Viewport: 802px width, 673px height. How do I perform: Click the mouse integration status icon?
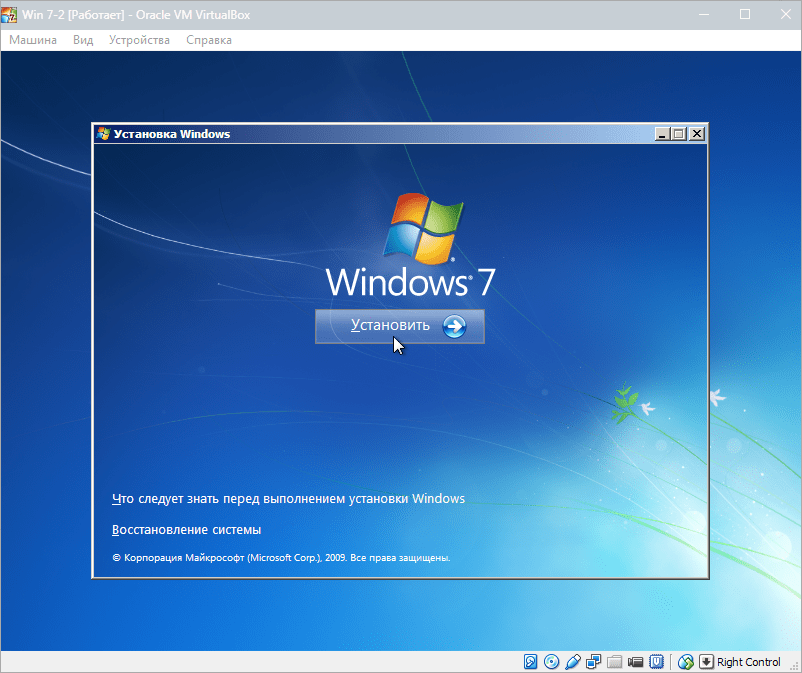tap(685, 662)
